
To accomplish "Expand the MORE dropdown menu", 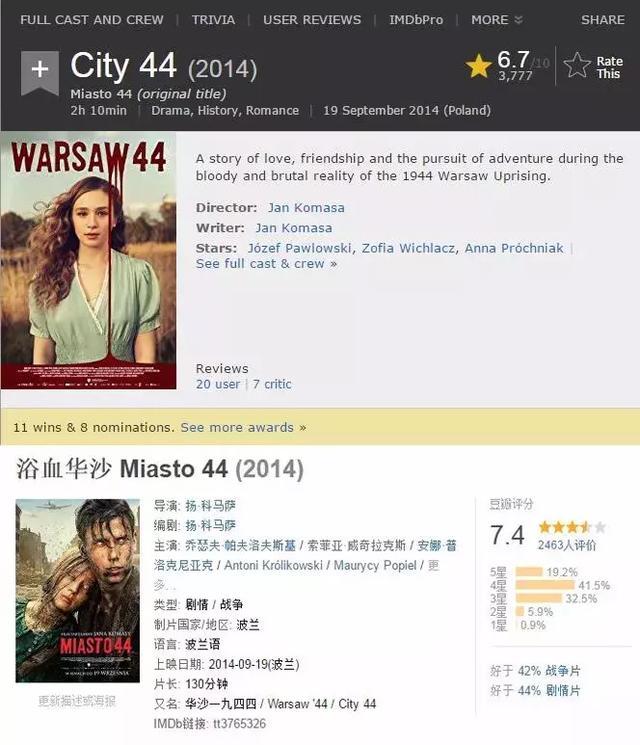I will pos(497,20).
